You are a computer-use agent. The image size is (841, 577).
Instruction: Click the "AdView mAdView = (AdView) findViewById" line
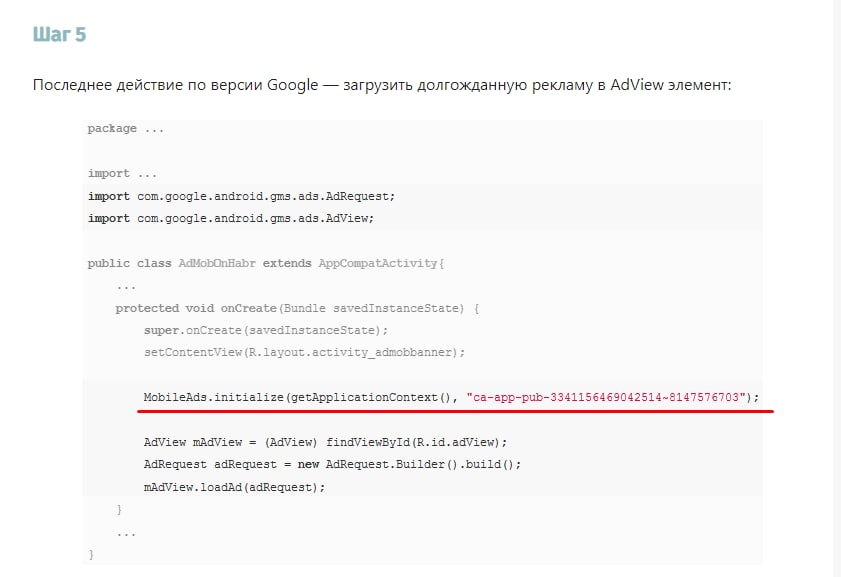point(325,442)
